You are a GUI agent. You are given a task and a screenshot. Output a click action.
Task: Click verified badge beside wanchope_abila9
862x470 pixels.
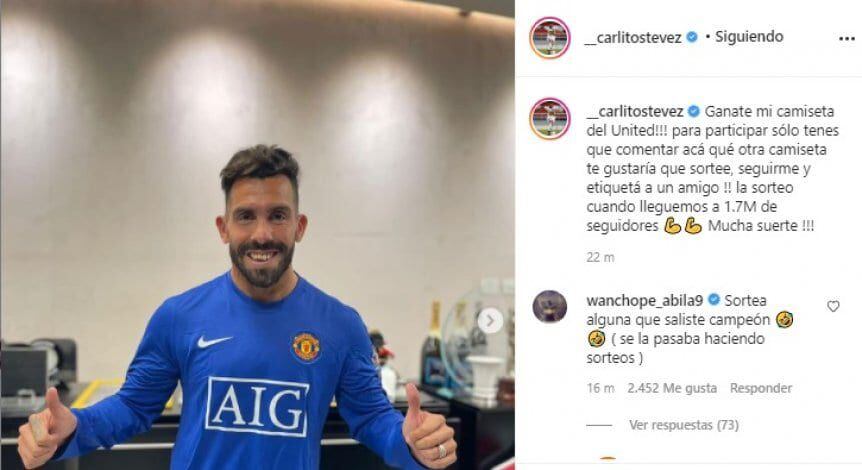pyautogui.click(x=714, y=300)
